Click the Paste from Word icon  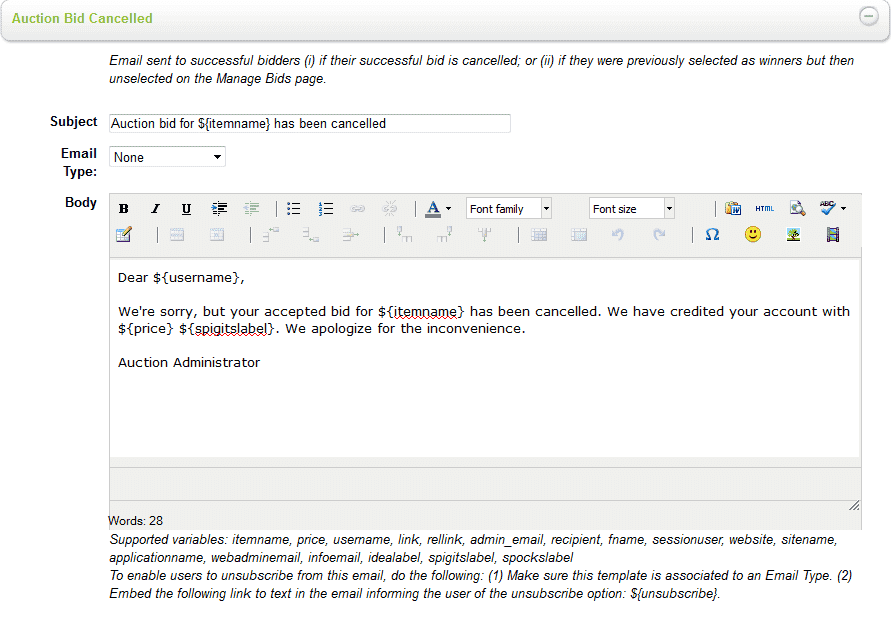tap(733, 209)
